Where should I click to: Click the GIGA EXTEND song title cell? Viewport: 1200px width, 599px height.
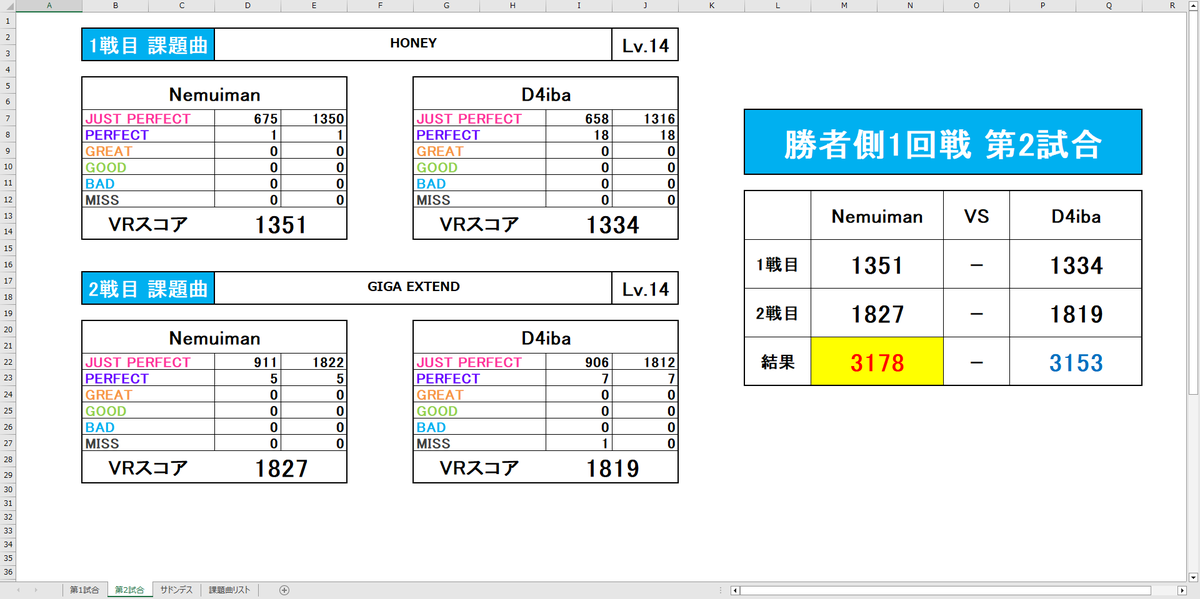coord(413,288)
